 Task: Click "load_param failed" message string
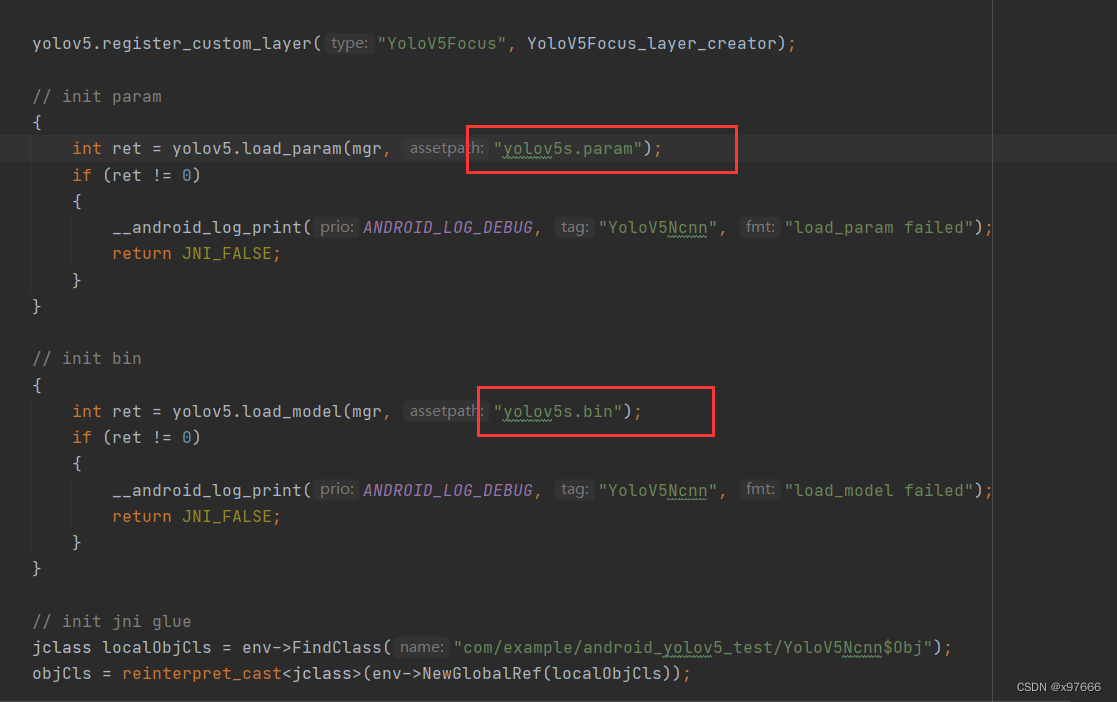[x=879, y=227]
